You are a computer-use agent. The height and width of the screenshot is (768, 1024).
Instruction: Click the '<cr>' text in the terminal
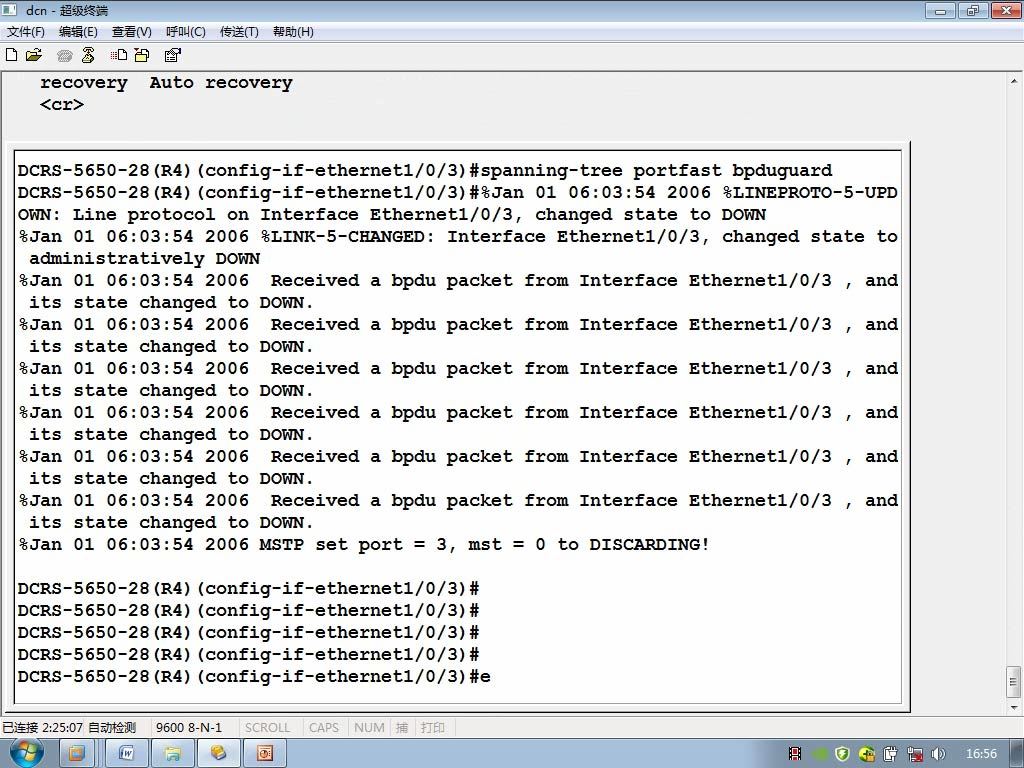(62, 105)
